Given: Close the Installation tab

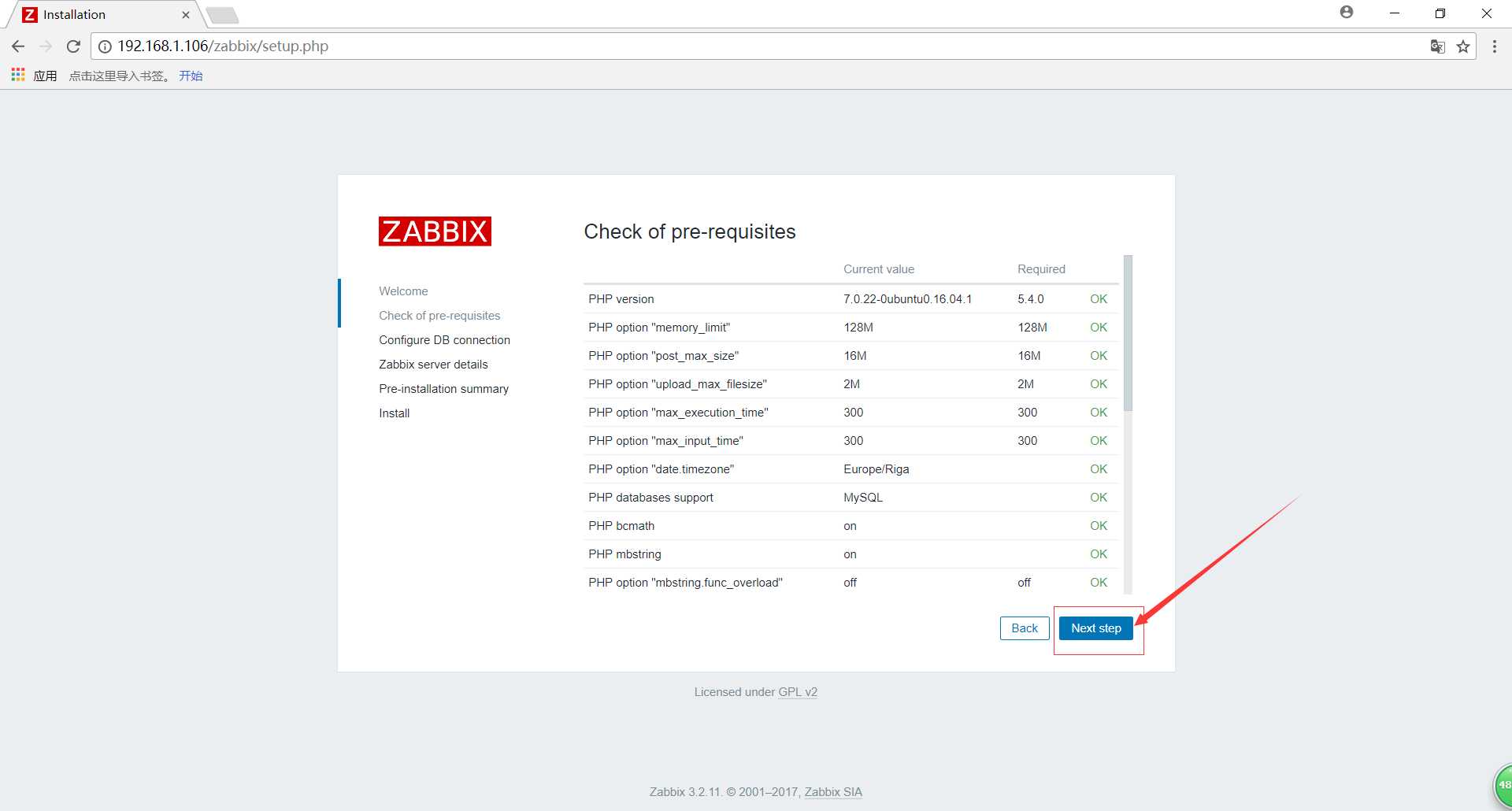Looking at the screenshot, I should tap(186, 15).
